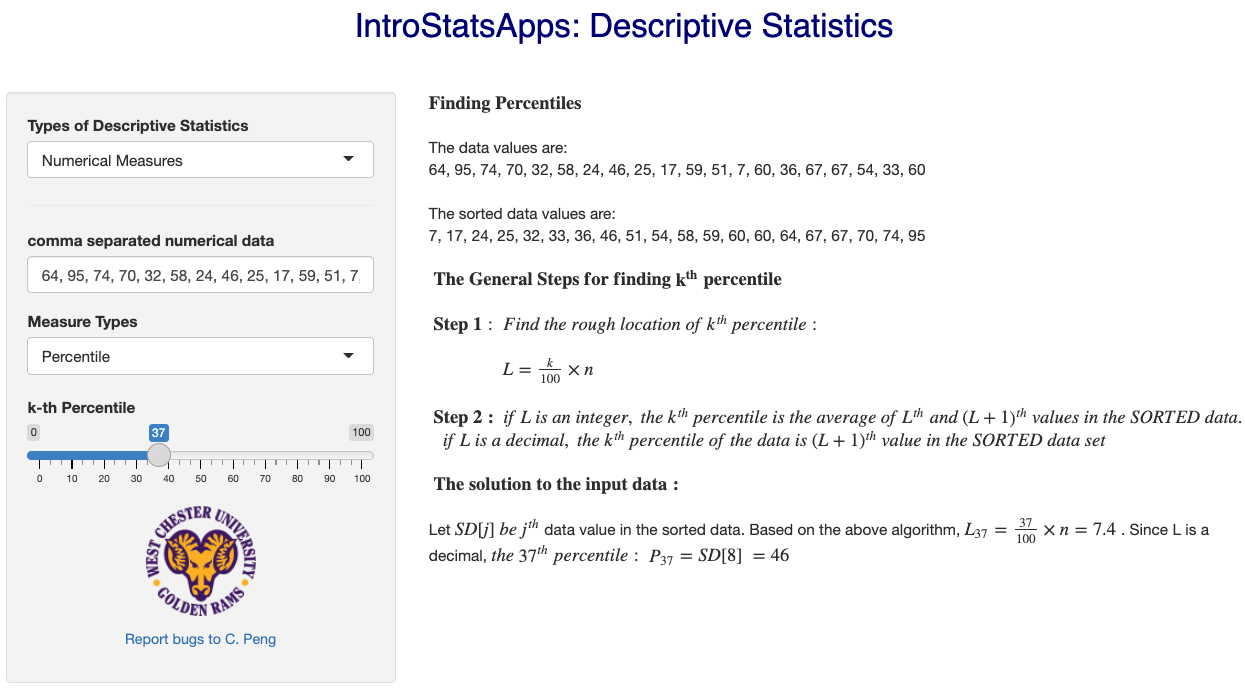Viewport: 1245px width, 689px height.
Task: Click the caret arrow beside Percentile
Action: pyautogui.click(x=348, y=356)
